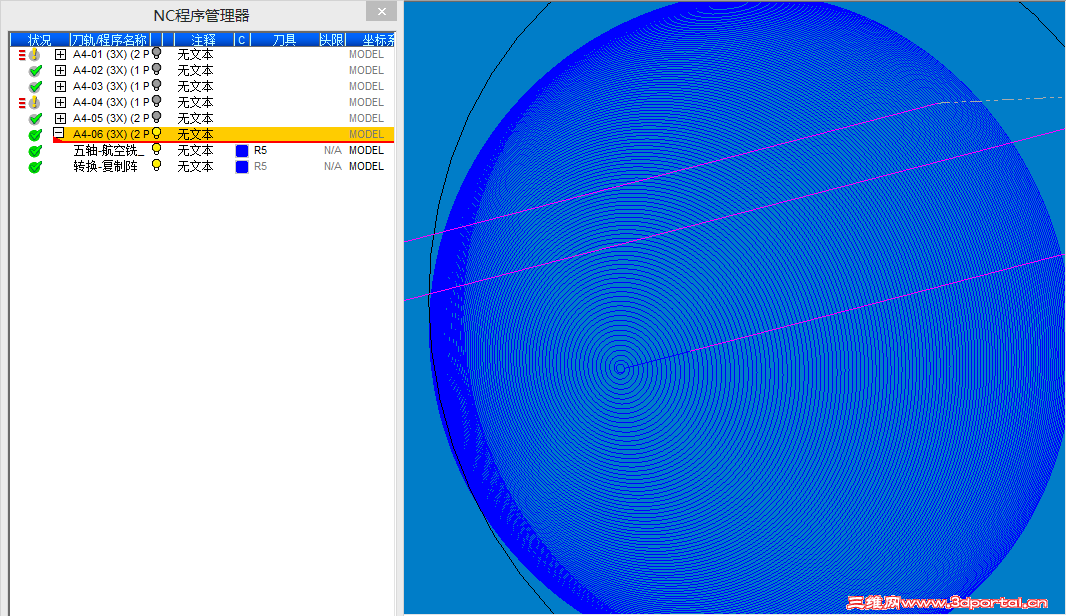Image resolution: width=1067 pixels, height=616 pixels.
Task: Collapse the A4-06 program node
Action: point(59,133)
